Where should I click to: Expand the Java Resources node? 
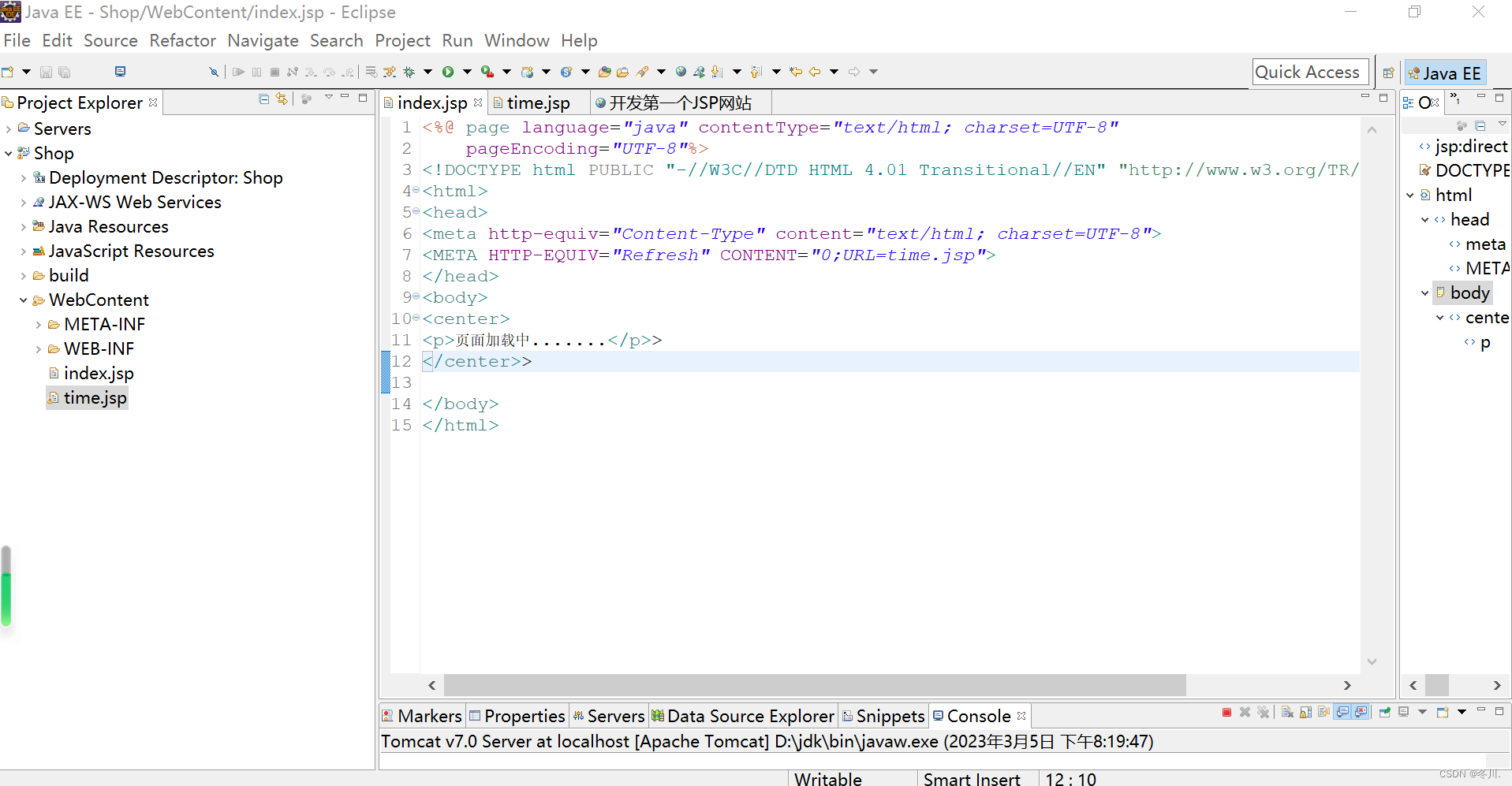tap(24, 226)
